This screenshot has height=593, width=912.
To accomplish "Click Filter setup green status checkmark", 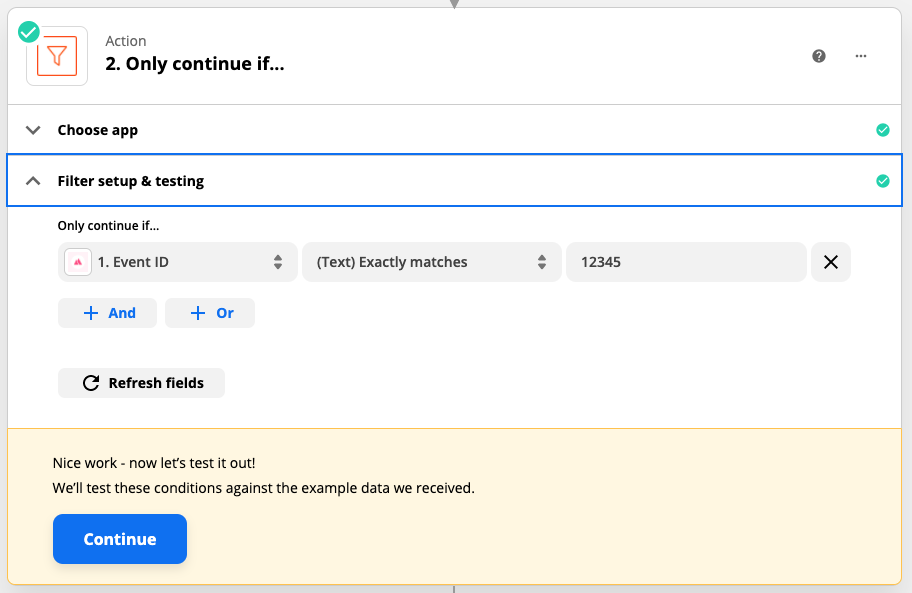I will (x=882, y=181).
